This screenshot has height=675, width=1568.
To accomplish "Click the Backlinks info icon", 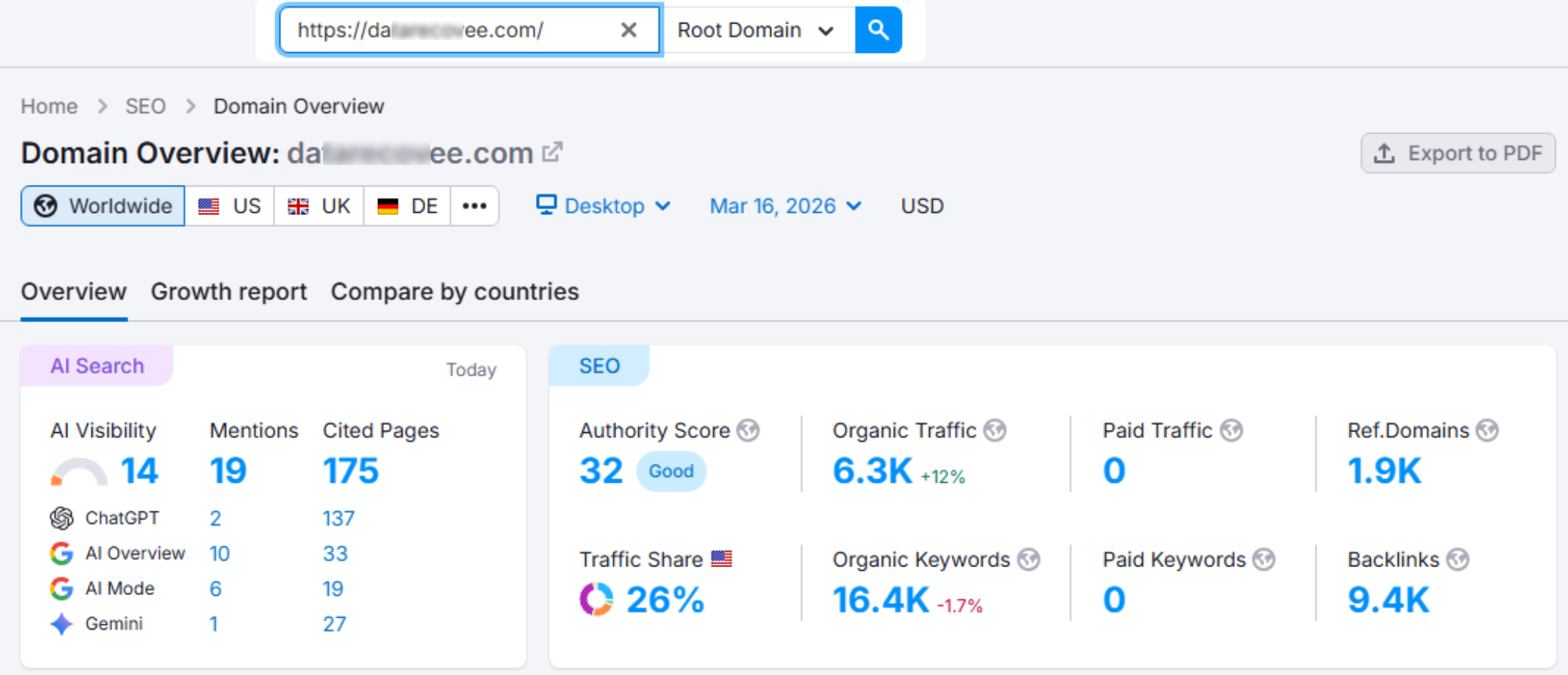I will click(x=1459, y=559).
